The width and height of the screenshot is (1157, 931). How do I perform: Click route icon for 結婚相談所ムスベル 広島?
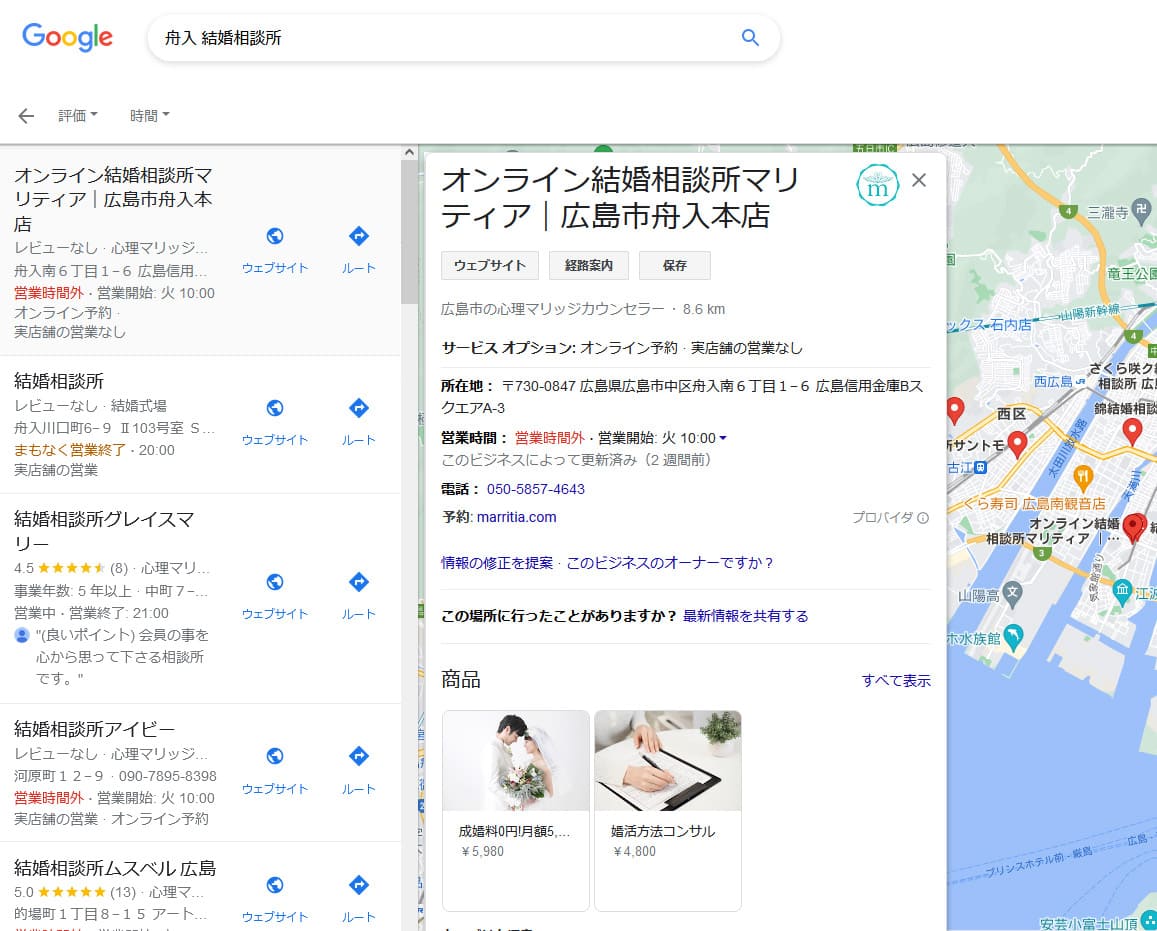(359, 885)
